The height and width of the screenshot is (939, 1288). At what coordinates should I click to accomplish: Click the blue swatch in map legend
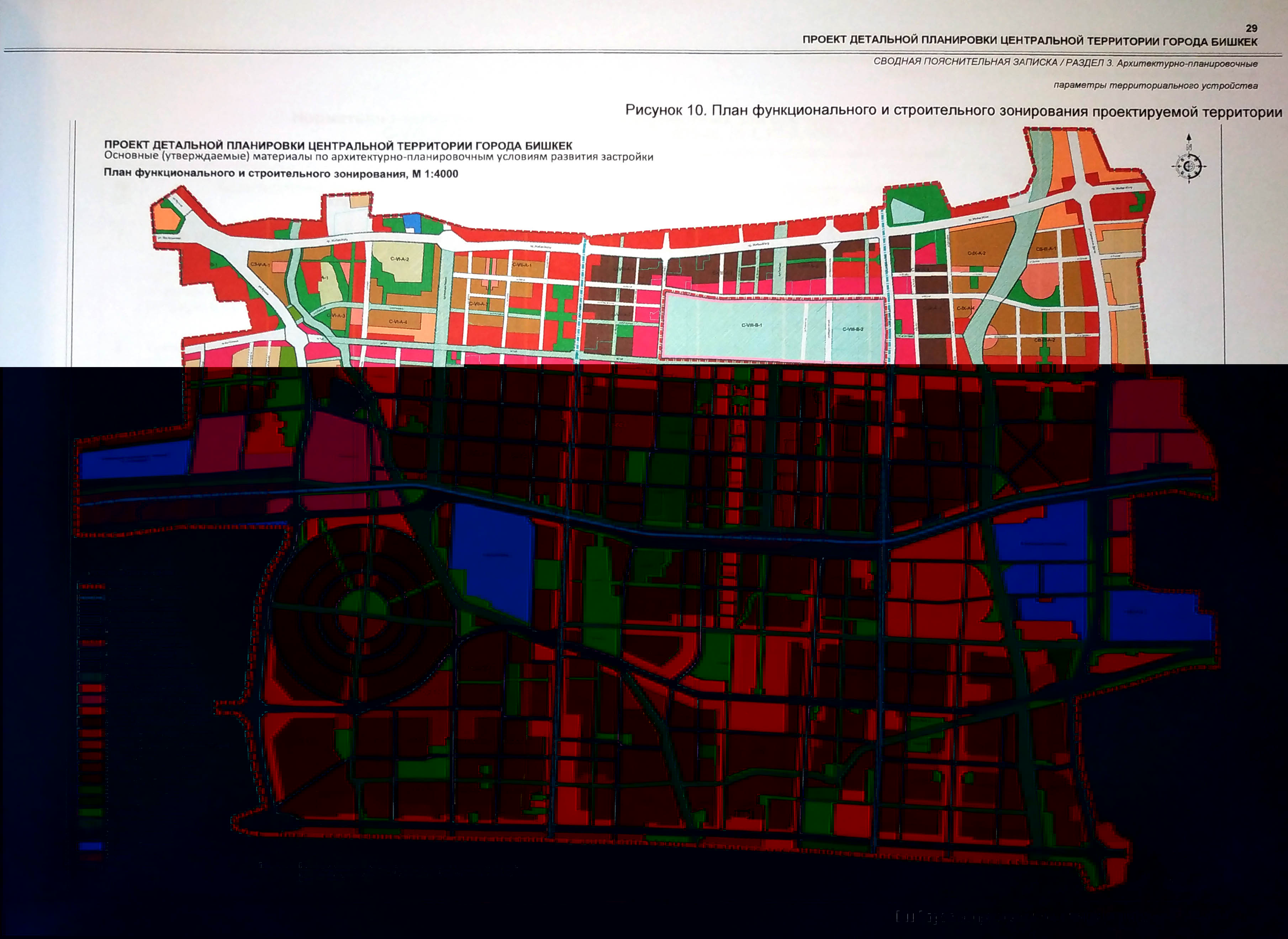[x=91, y=846]
